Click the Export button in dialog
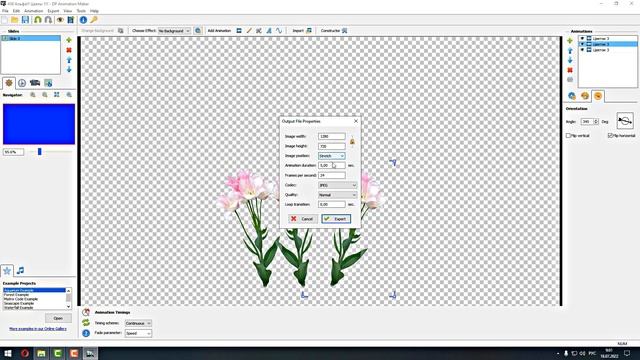This screenshot has width=640, height=360. point(336,219)
